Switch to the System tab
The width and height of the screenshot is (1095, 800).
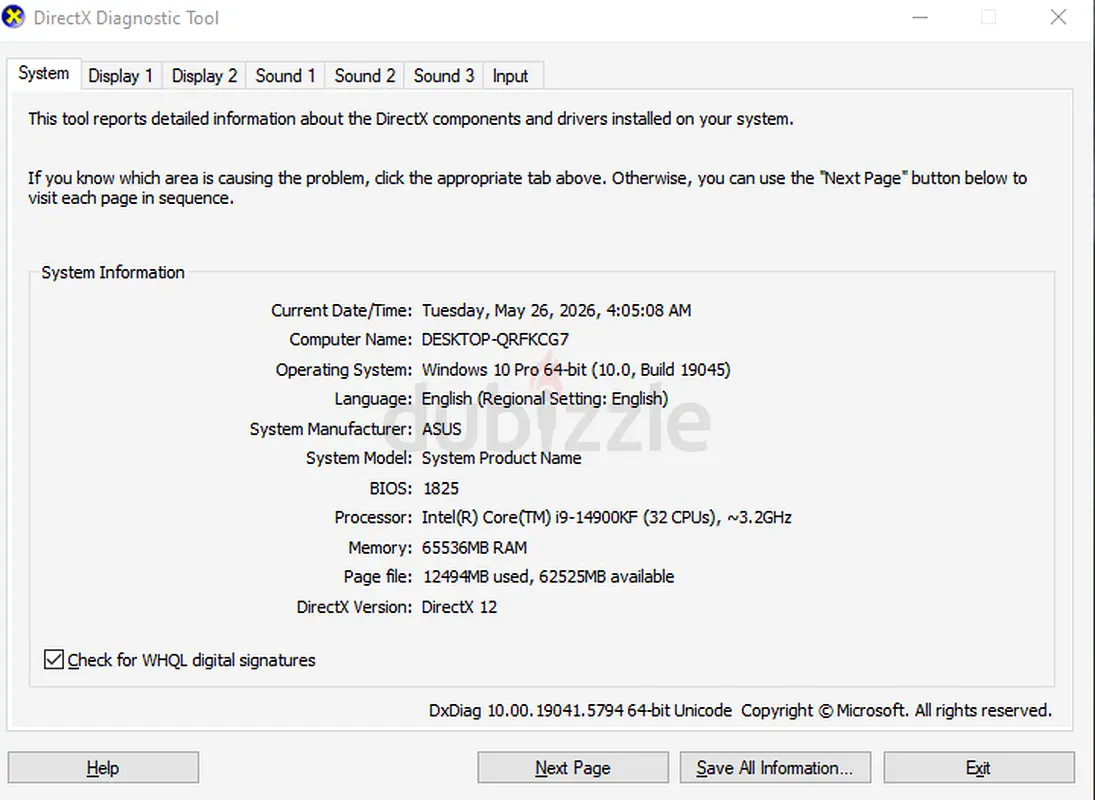coord(43,73)
